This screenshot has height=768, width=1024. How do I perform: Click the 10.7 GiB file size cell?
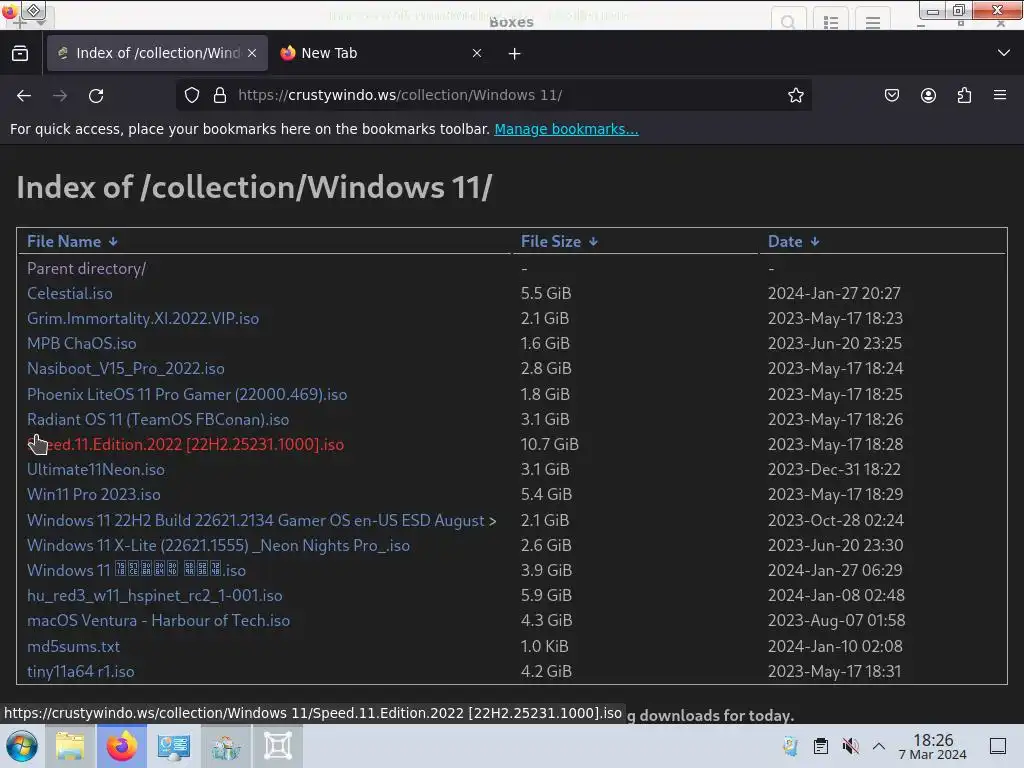point(549,445)
